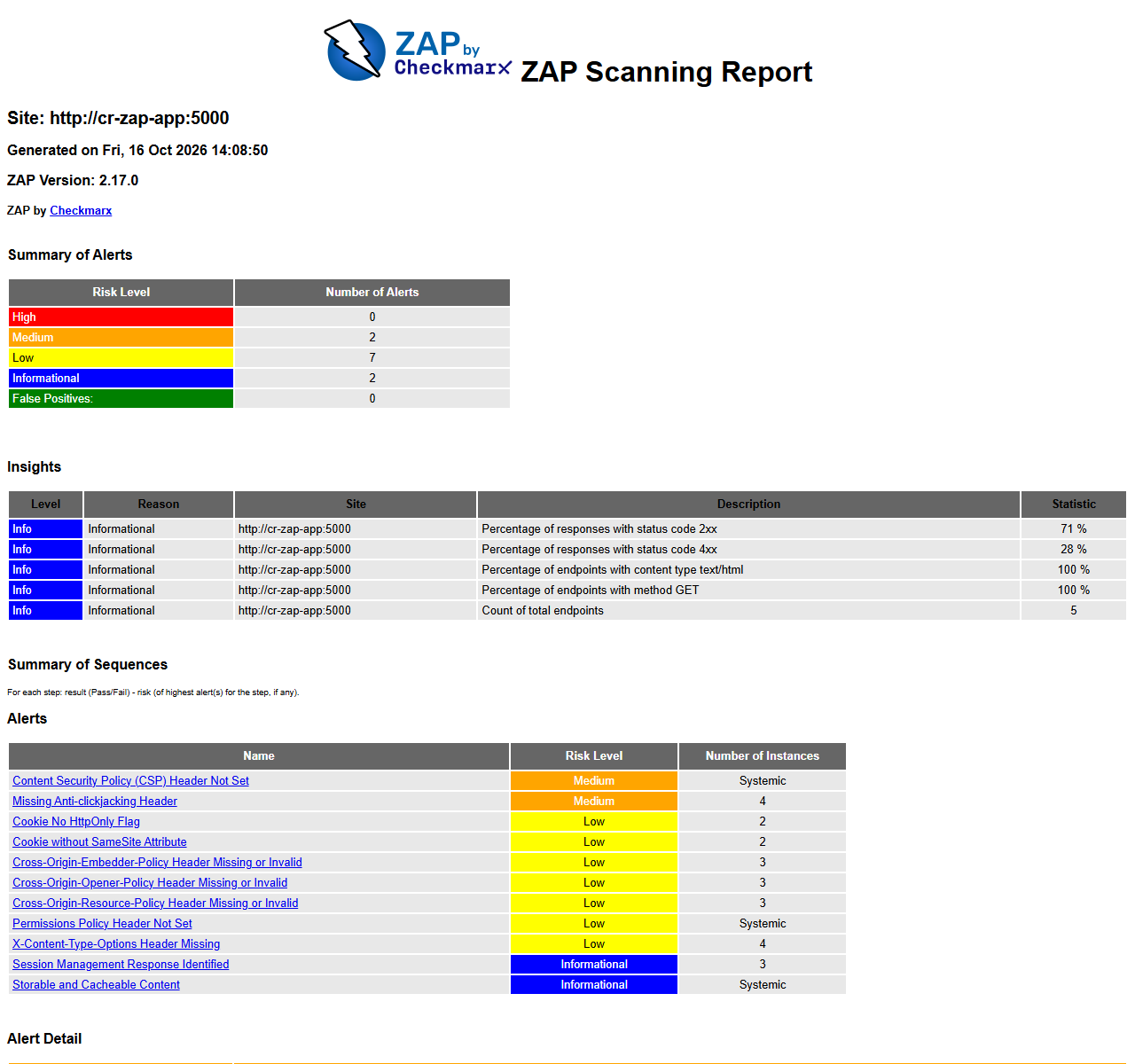Click the Generated on Fri, 16 Oct 2026 text

click(137, 150)
